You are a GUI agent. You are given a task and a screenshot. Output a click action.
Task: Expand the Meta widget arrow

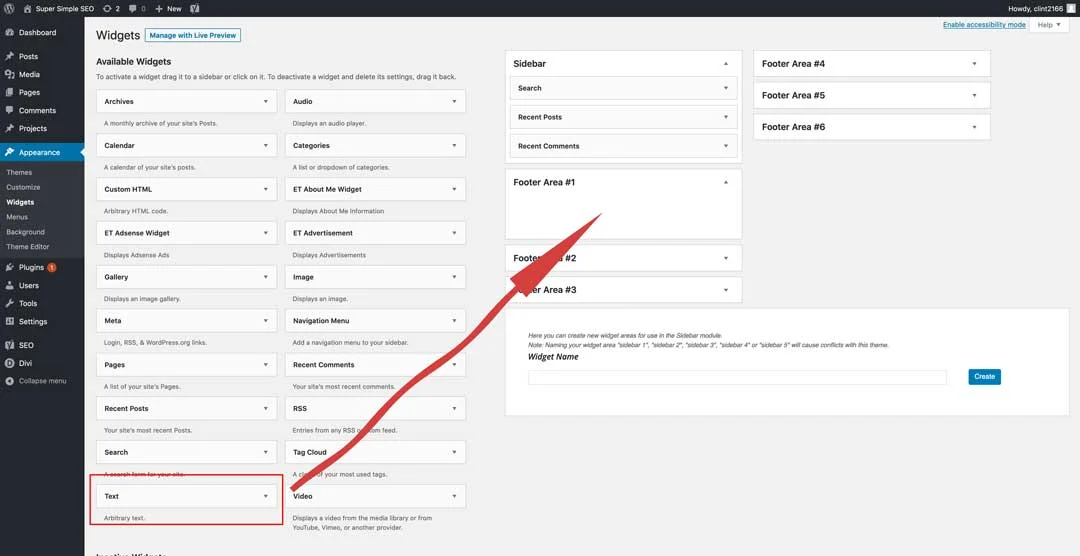(x=266, y=320)
